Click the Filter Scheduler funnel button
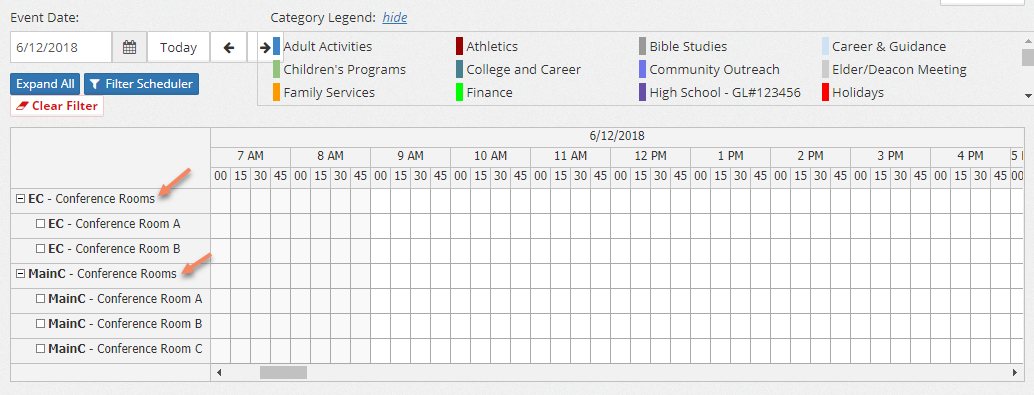1034x395 pixels. click(x=141, y=84)
